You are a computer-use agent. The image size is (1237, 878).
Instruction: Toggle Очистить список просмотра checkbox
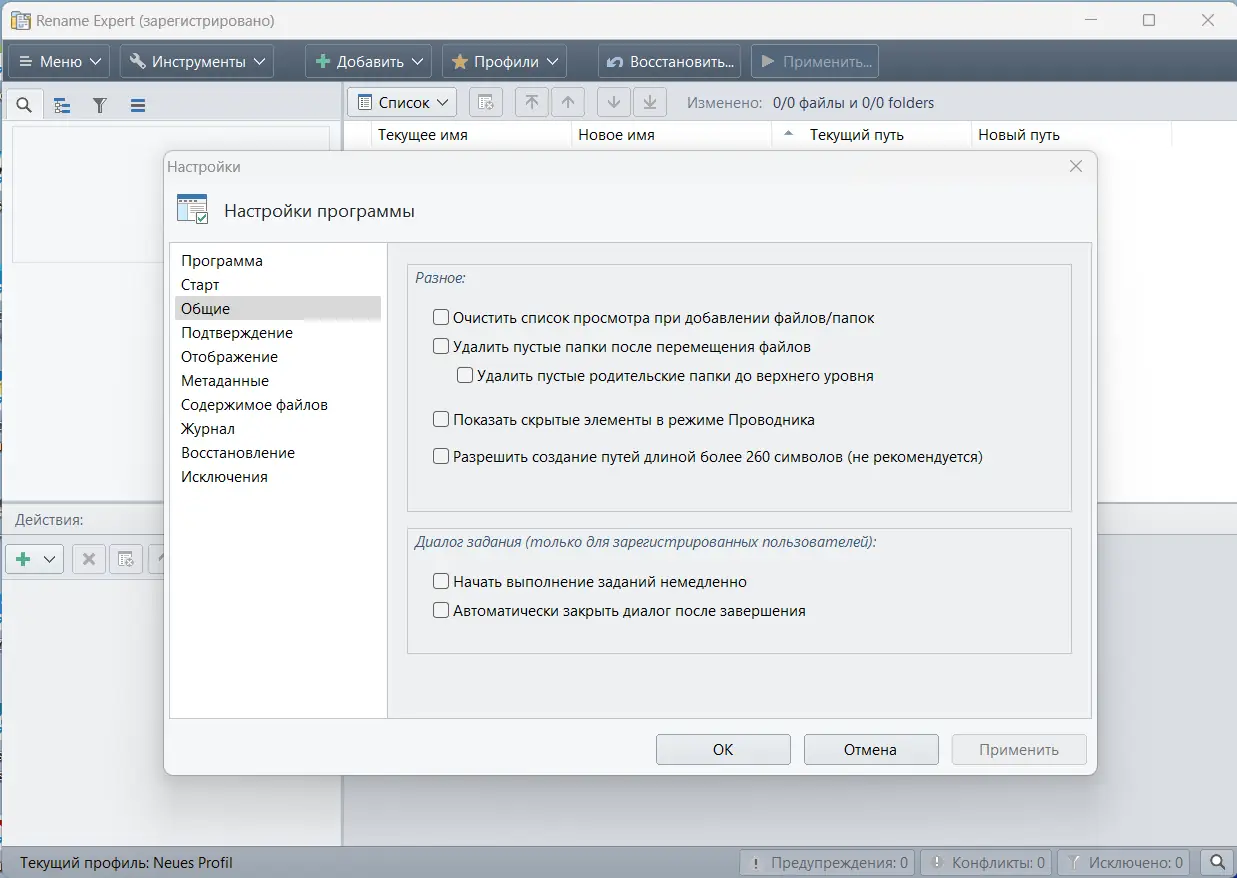(x=441, y=318)
